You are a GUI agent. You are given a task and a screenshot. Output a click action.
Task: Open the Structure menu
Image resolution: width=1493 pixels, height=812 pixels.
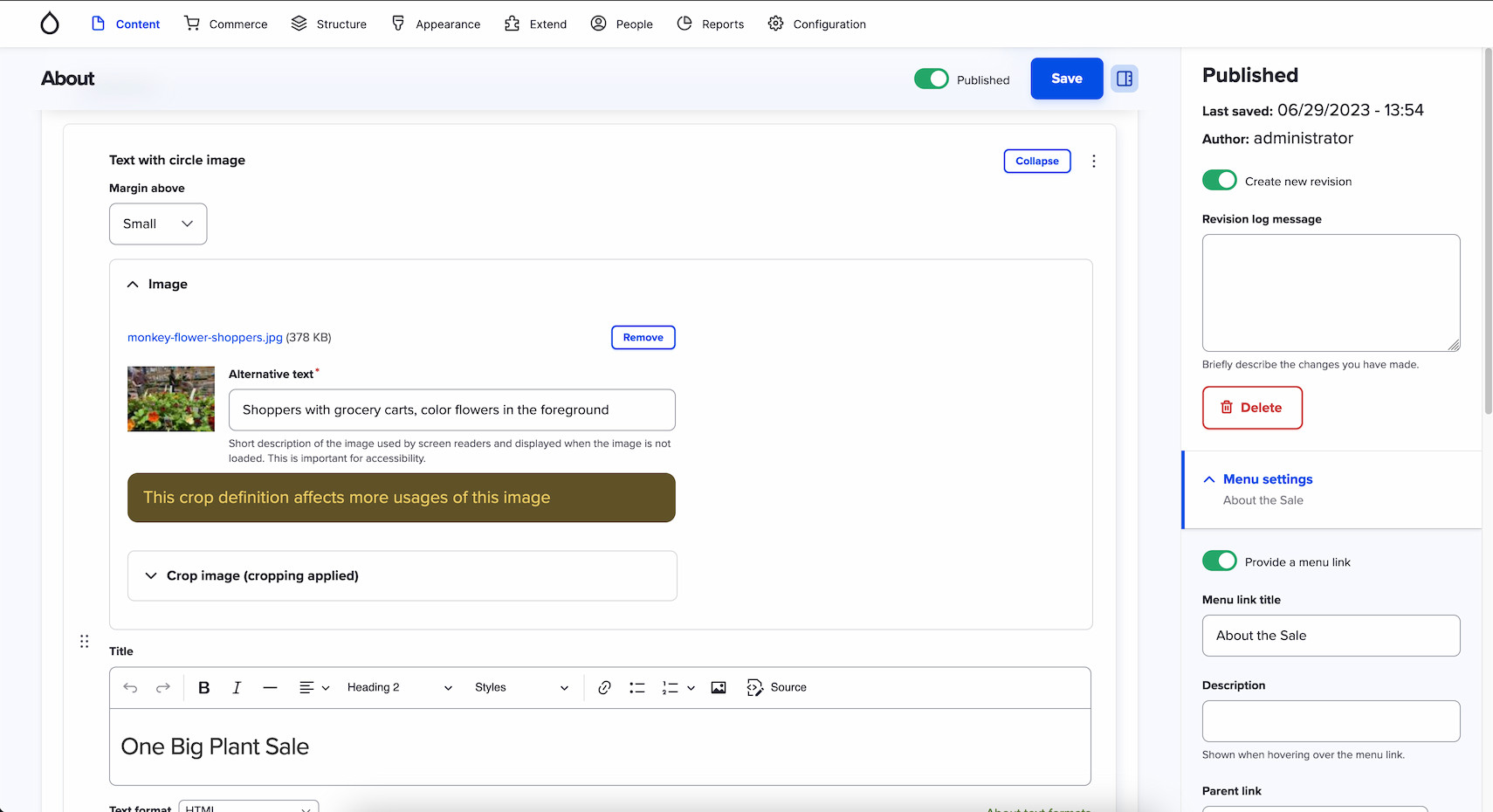(x=329, y=24)
